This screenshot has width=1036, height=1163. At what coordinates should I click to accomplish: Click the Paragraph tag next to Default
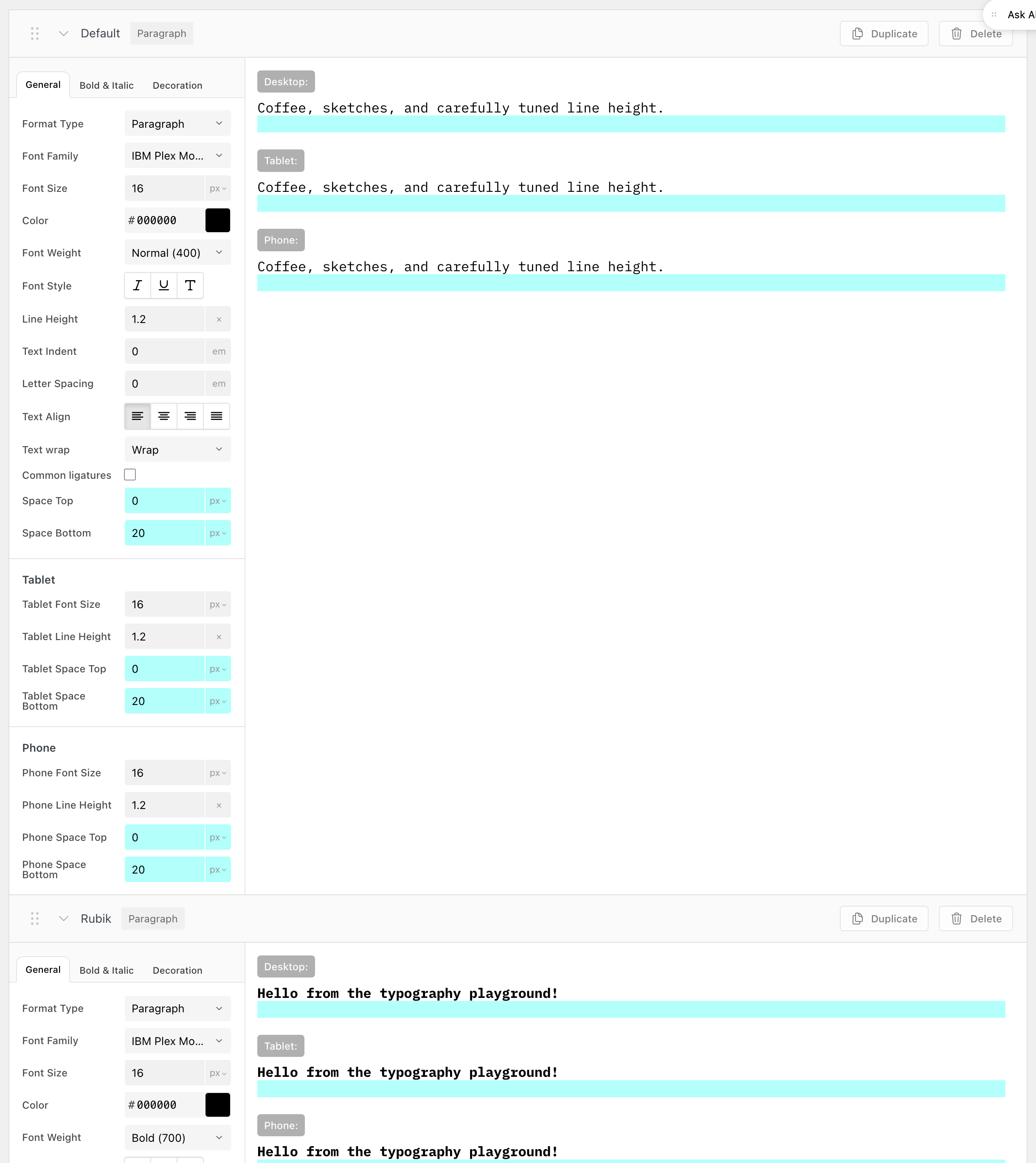click(162, 34)
